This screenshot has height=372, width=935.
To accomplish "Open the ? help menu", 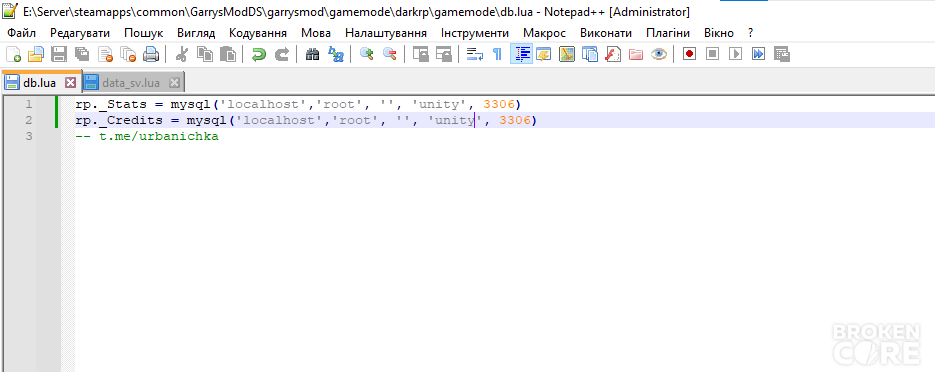I will click(x=751, y=33).
